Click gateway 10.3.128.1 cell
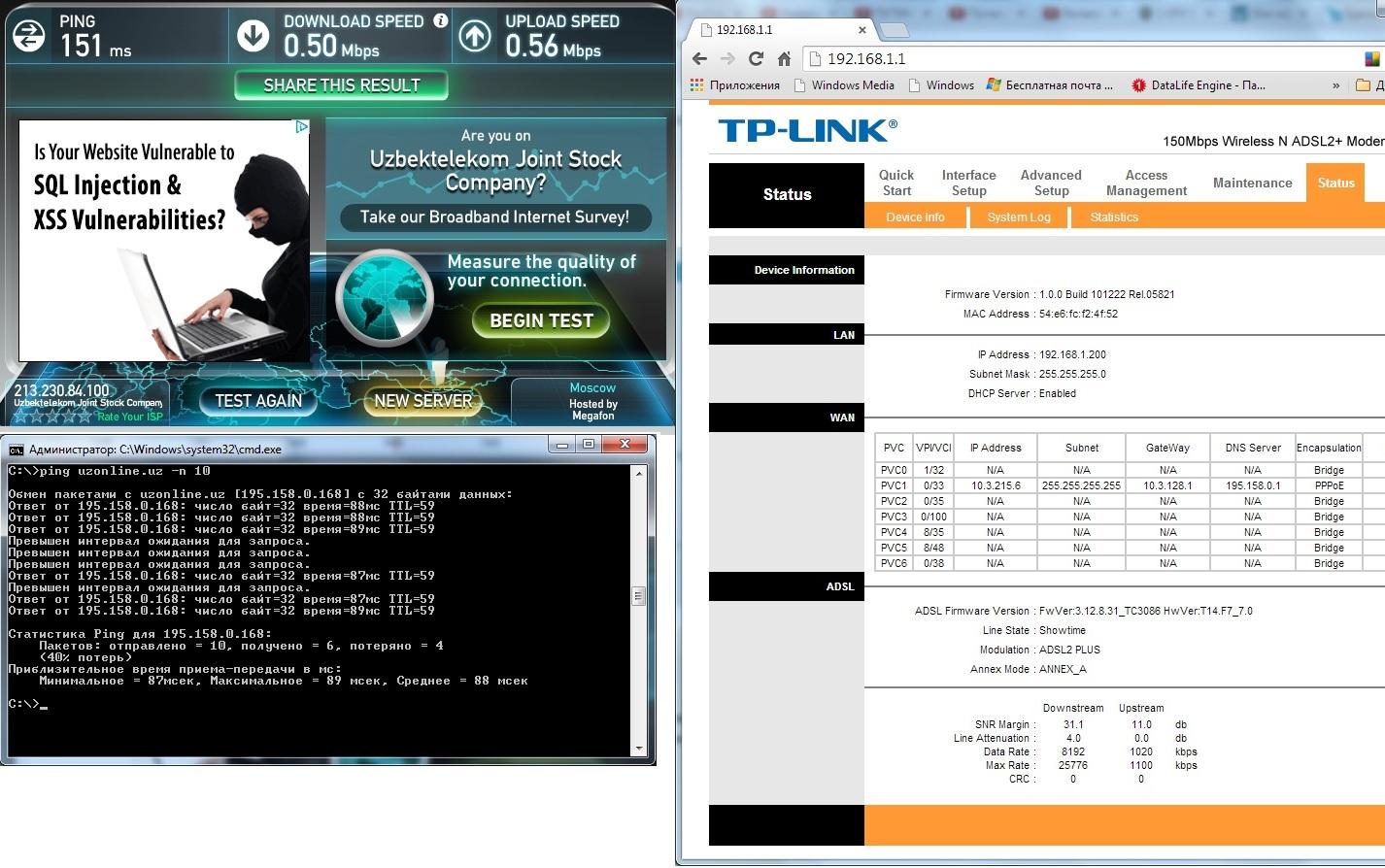Image resolution: width=1385 pixels, height=868 pixels. click(x=1167, y=485)
